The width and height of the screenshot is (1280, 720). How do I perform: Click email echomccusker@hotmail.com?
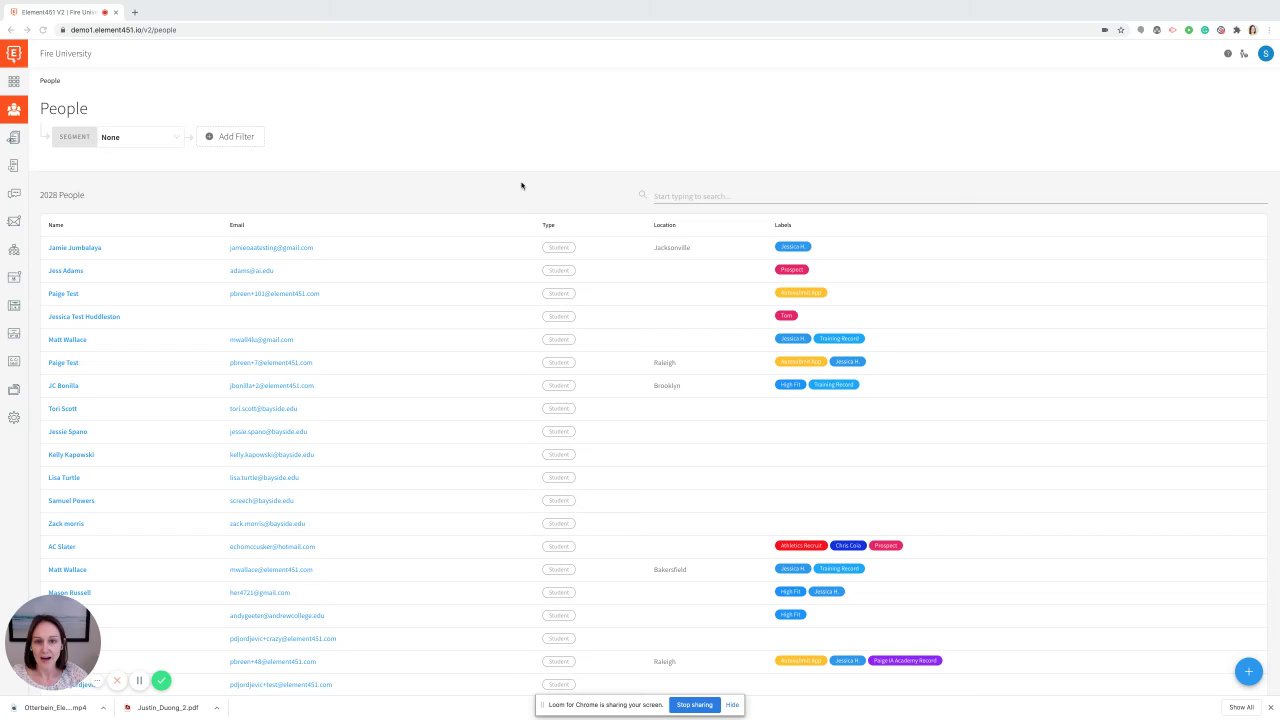tap(272, 547)
